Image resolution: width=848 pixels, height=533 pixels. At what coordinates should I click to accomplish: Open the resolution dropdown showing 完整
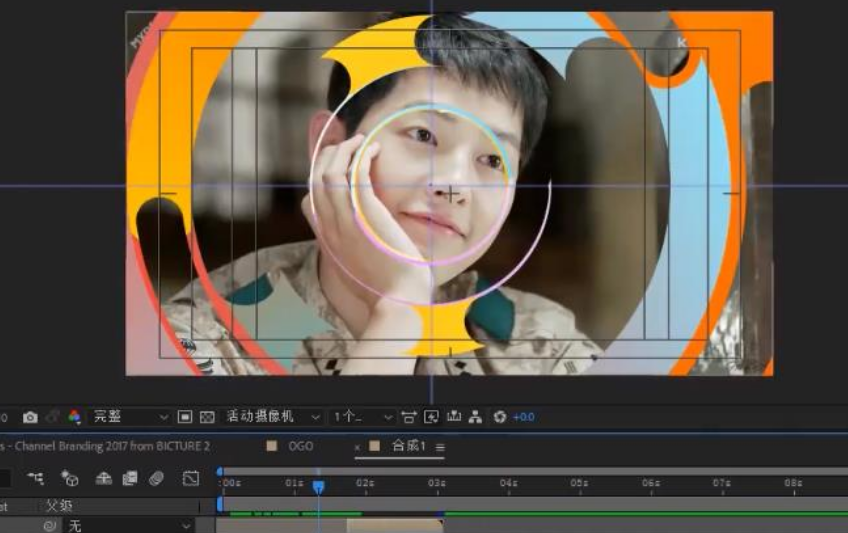[129, 417]
